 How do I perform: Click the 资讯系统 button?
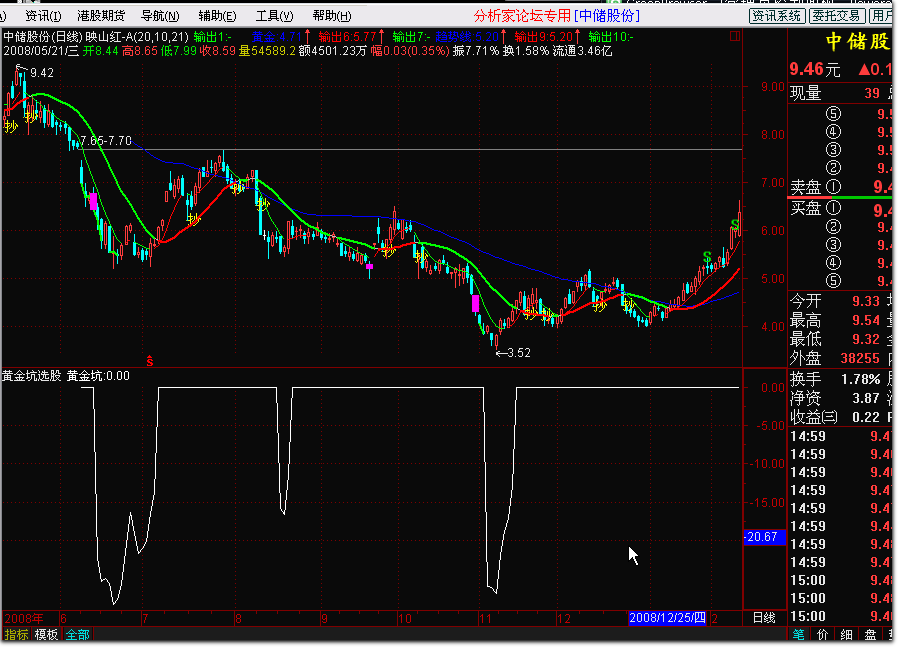pyautogui.click(x=776, y=16)
